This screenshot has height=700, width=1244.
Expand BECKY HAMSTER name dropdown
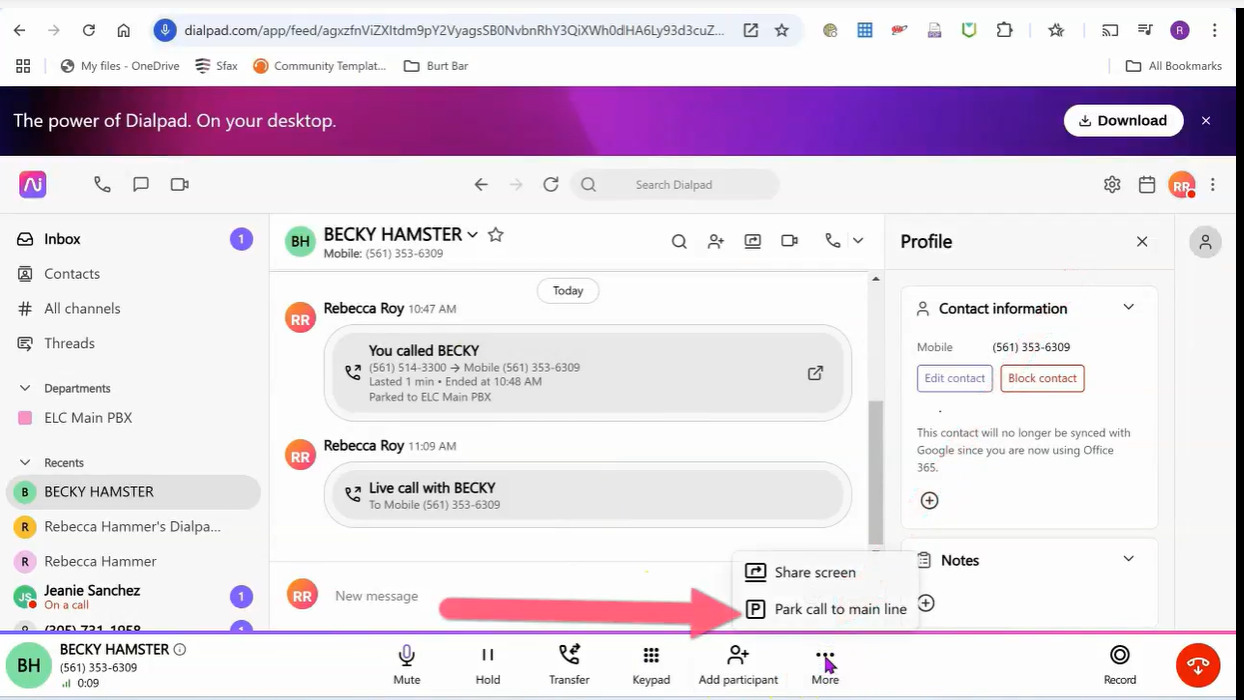click(x=472, y=234)
